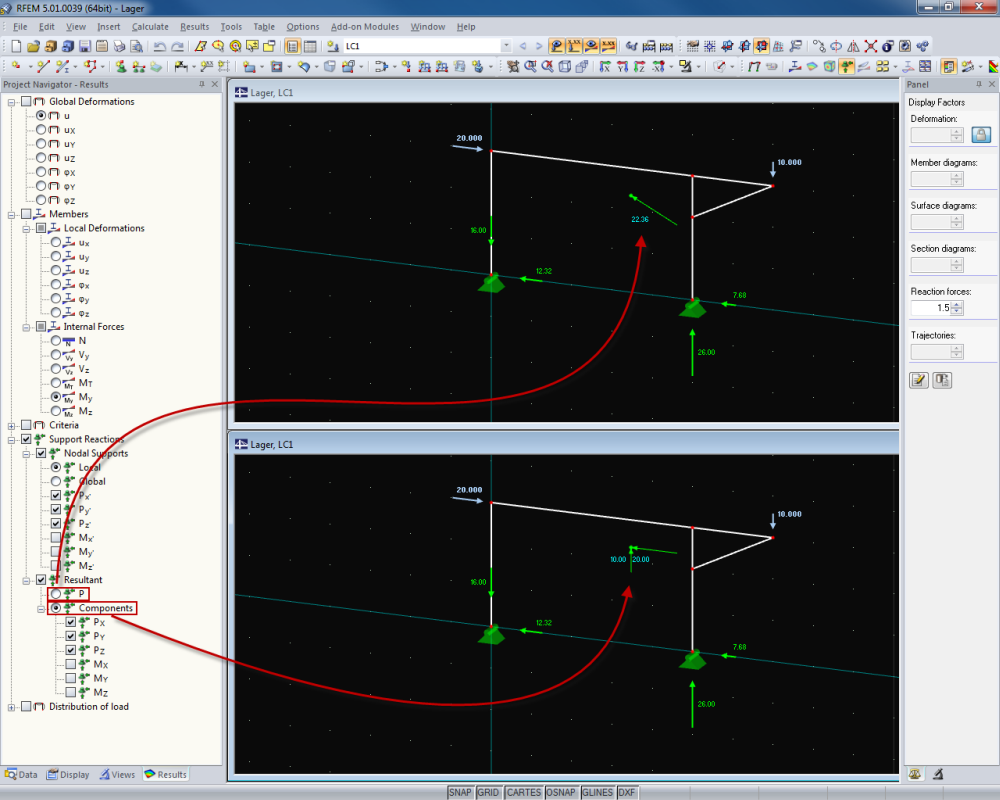Click the pin icon of Project Navigator
The width and height of the screenshot is (1000, 800).
click(x=202, y=84)
